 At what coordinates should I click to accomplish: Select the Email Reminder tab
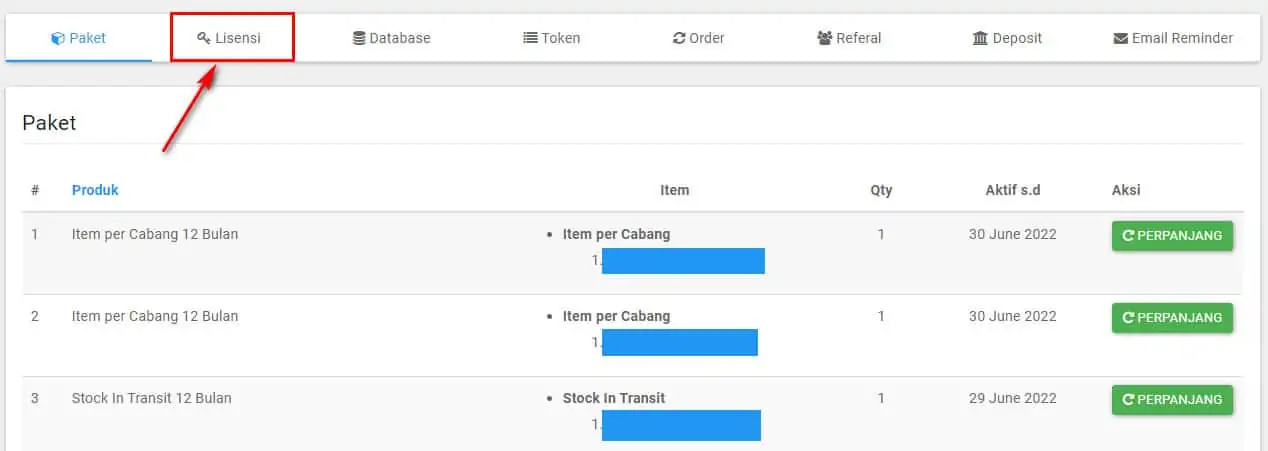pyautogui.click(x=1173, y=38)
